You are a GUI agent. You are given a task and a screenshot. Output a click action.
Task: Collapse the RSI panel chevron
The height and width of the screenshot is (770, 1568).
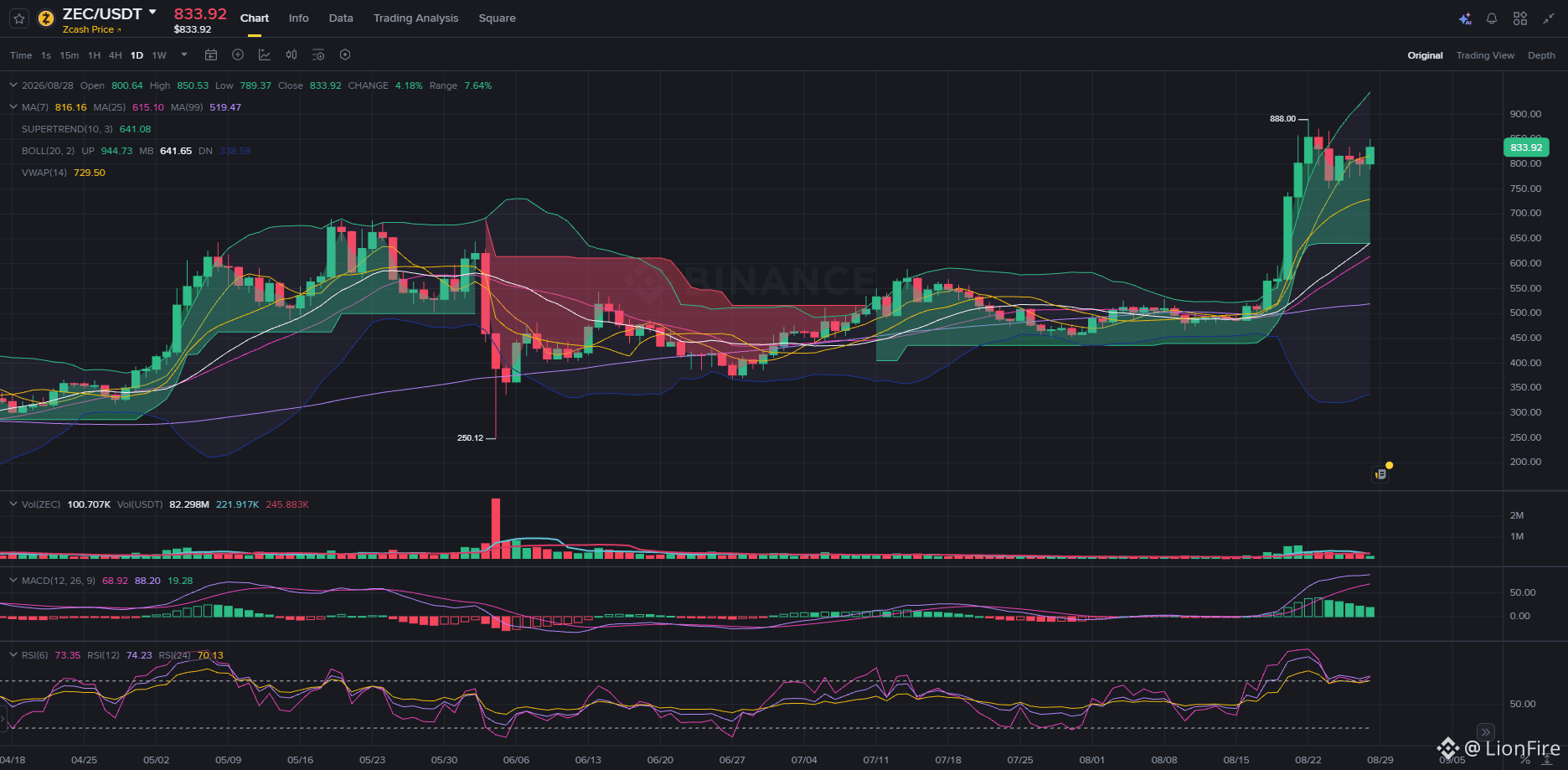[13, 655]
